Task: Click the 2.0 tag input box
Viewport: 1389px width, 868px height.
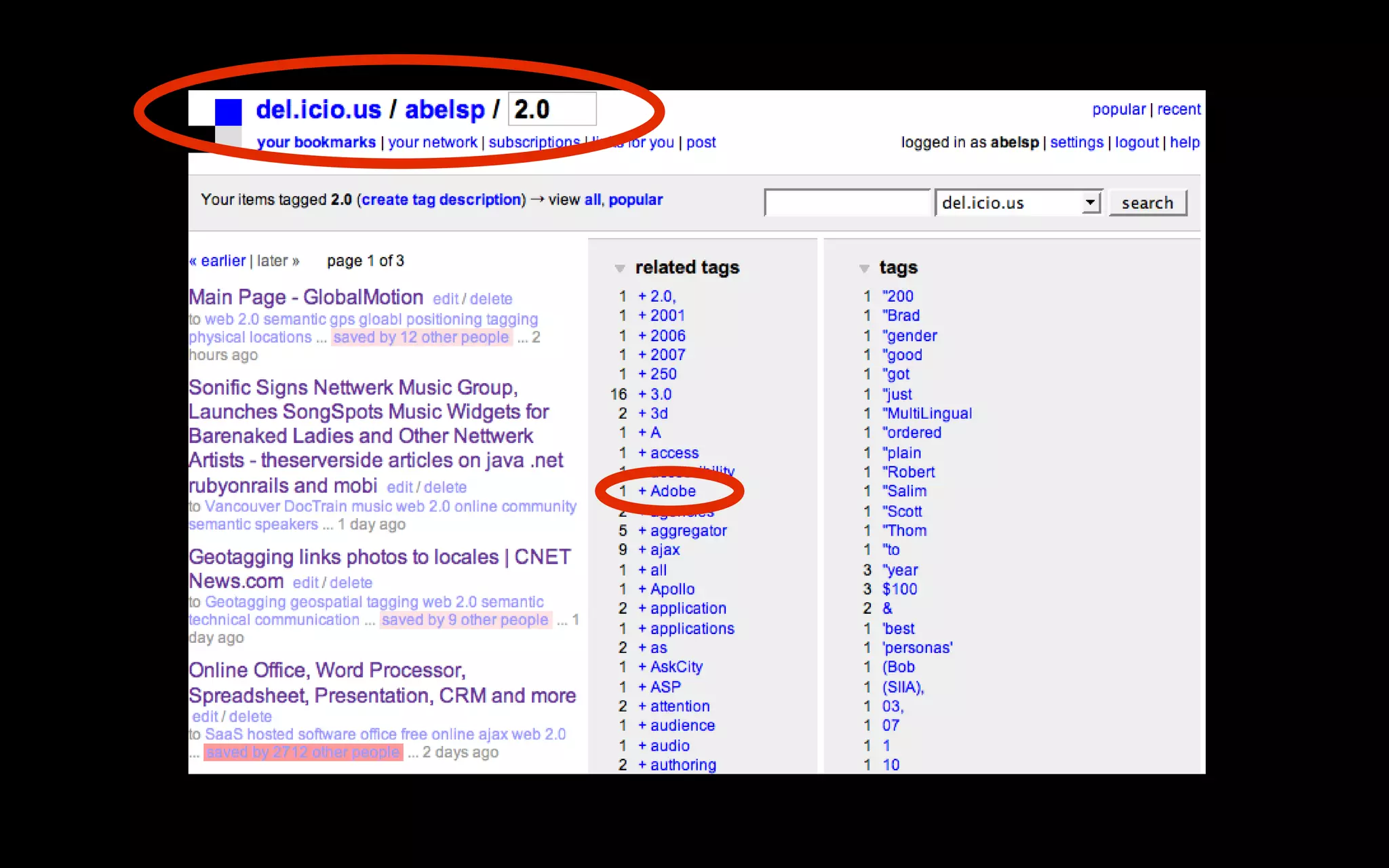Action: [551, 109]
